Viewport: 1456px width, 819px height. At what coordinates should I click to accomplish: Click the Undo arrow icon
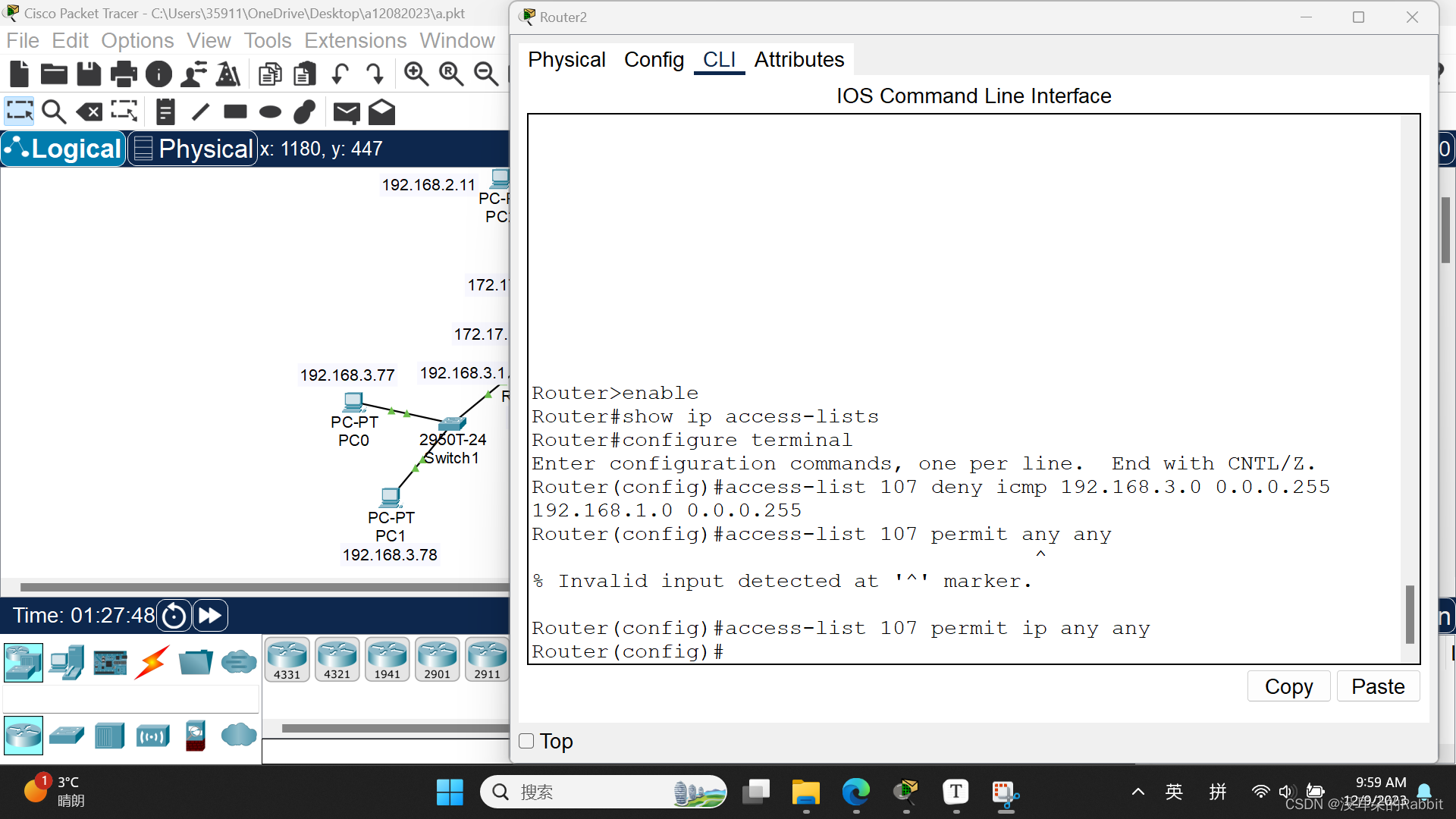click(x=340, y=74)
